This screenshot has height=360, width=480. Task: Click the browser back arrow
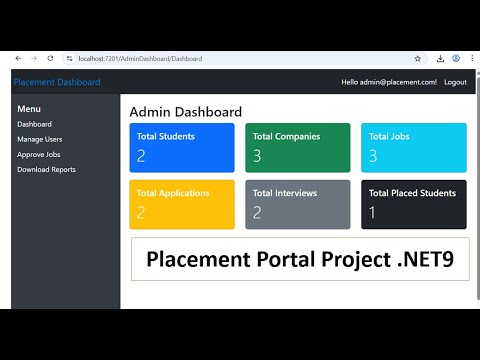[x=18, y=59]
